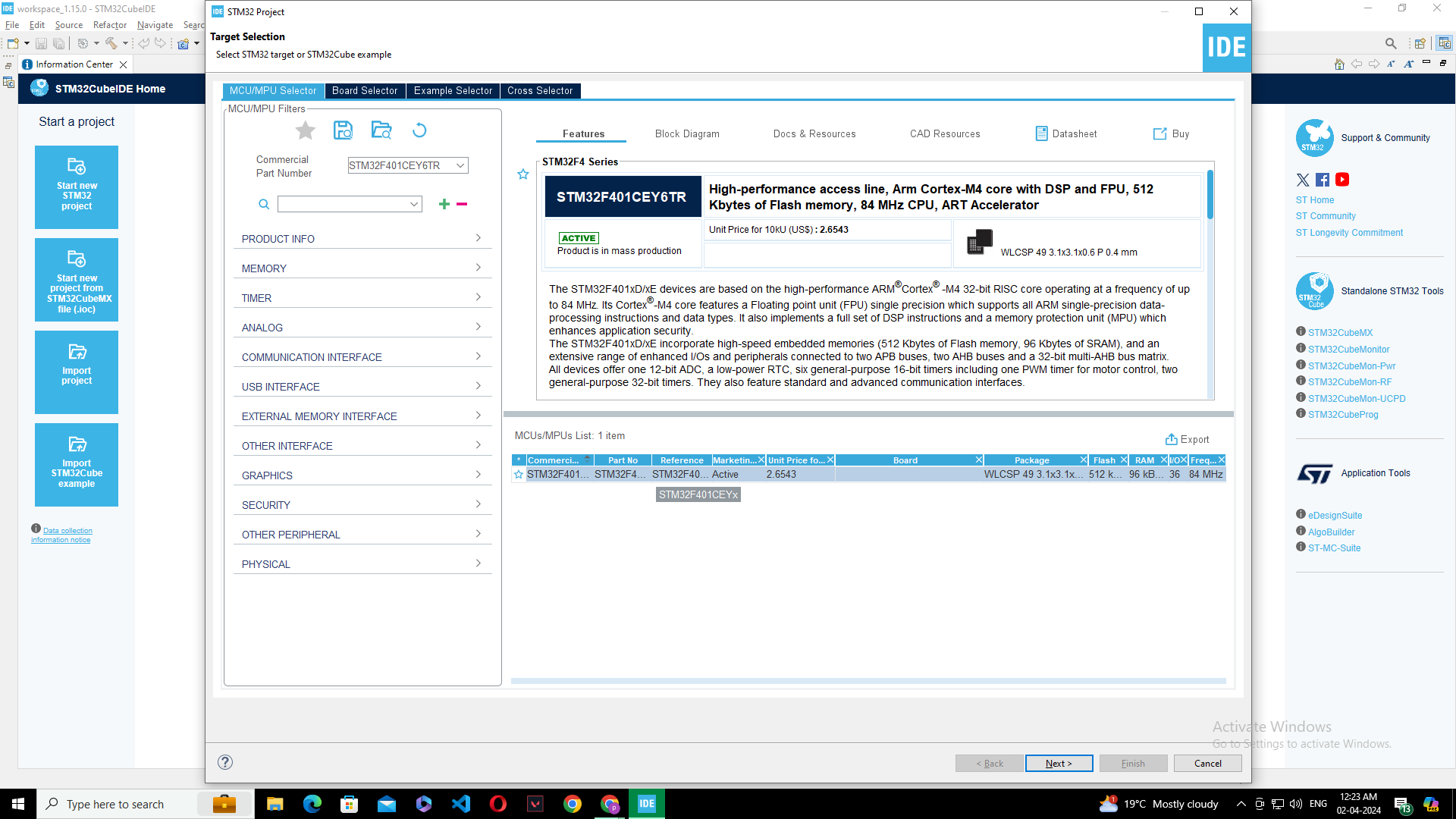Reset all MCU filters with refresh icon

point(419,130)
